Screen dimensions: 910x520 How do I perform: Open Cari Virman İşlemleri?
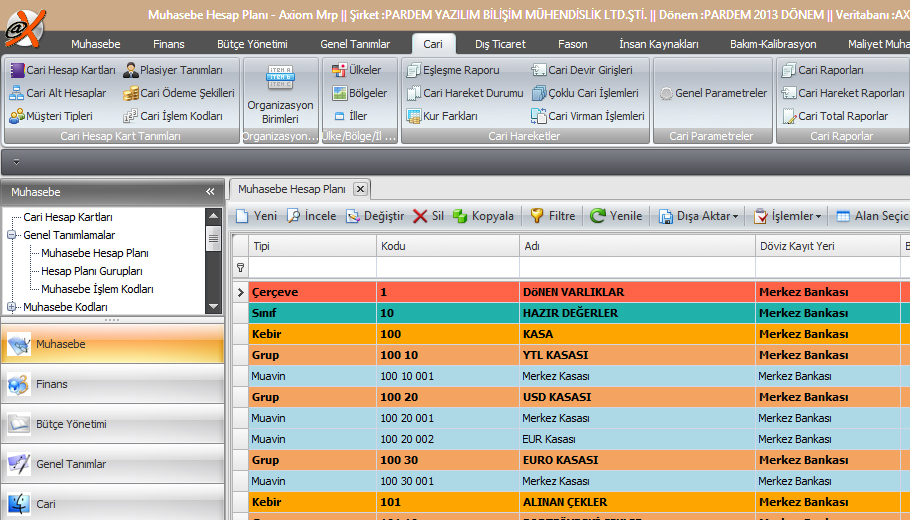[588, 116]
